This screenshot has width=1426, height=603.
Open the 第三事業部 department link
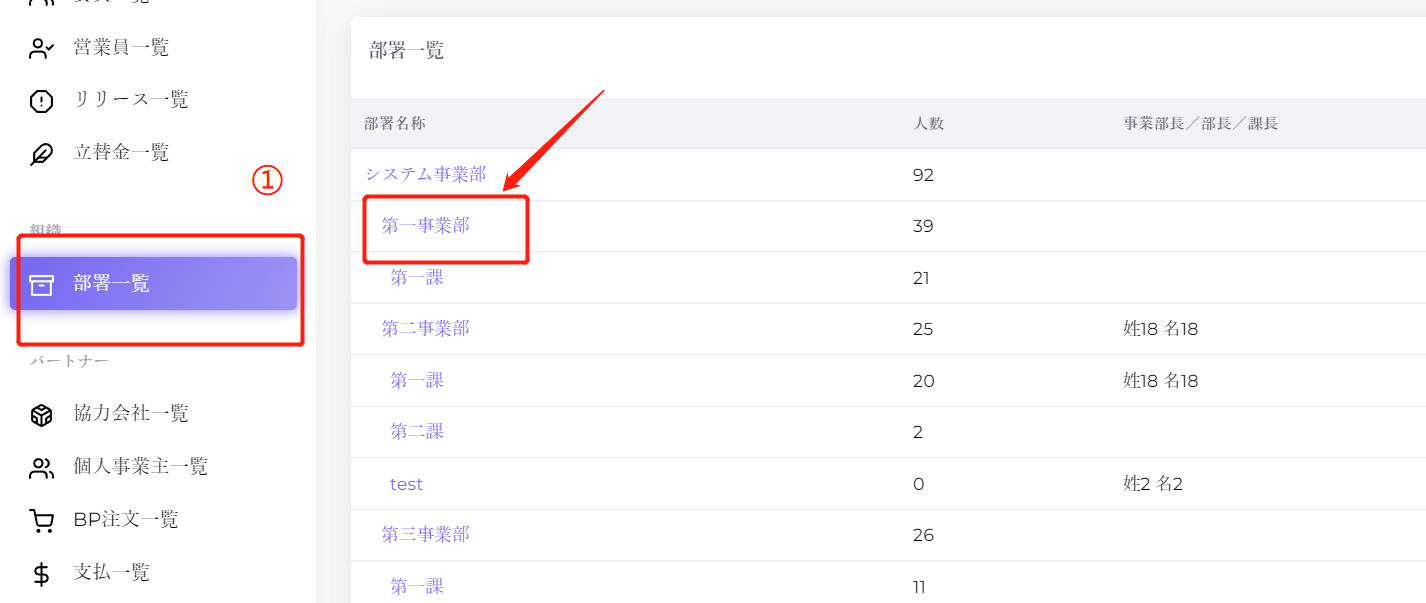(425, 534)
